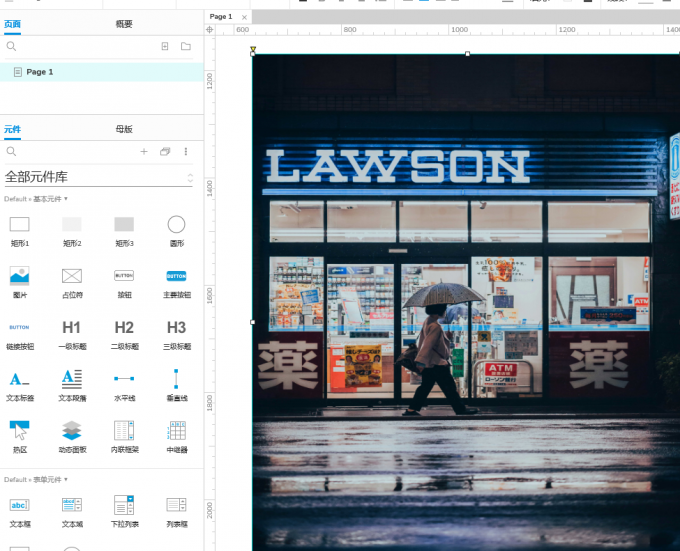Select the Ellipse (圆形) widget
Screen dimensions: 680x551
tap(177, 231)
